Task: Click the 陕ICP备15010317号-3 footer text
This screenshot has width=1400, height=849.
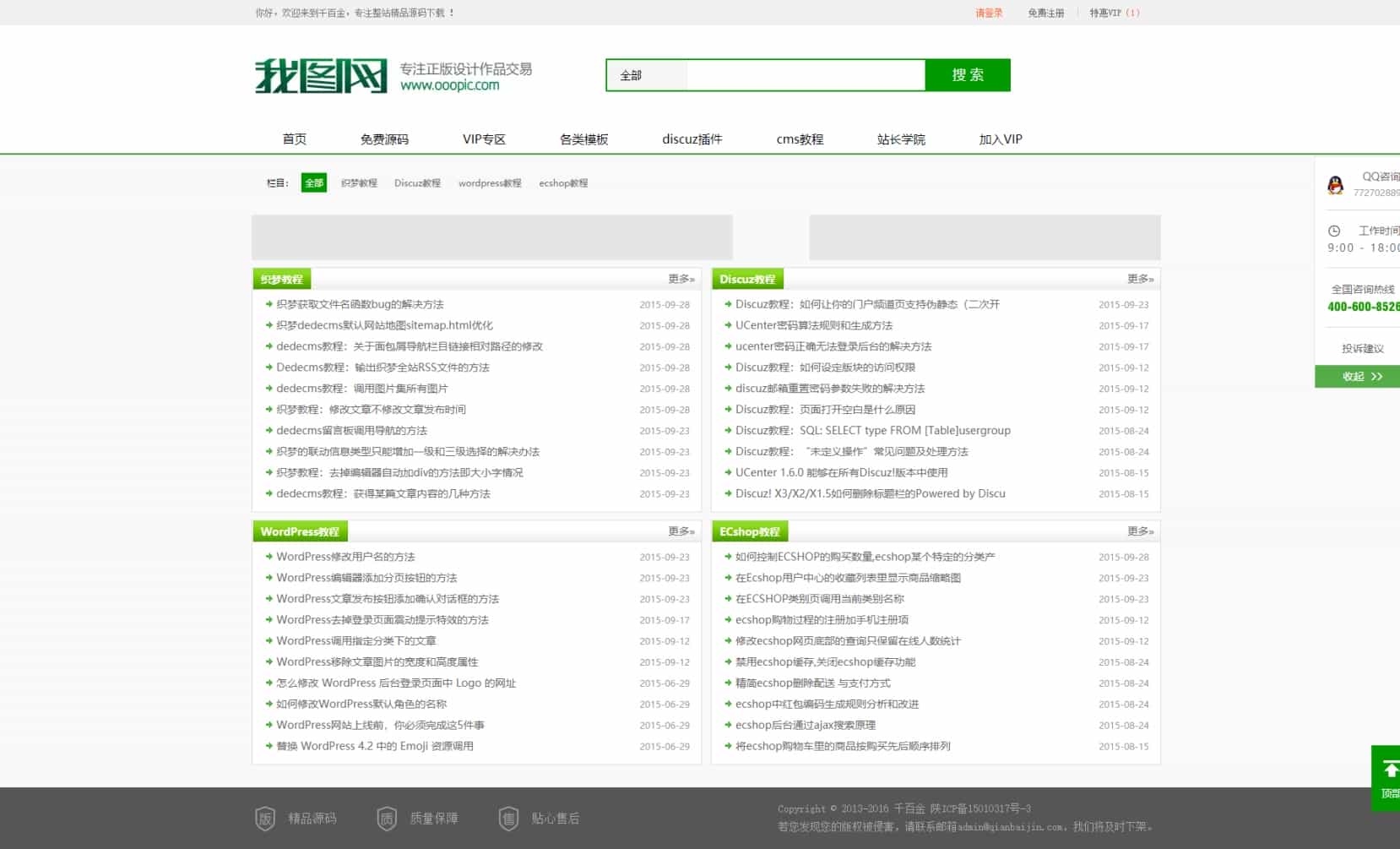Action: click(x=979, y=809)
